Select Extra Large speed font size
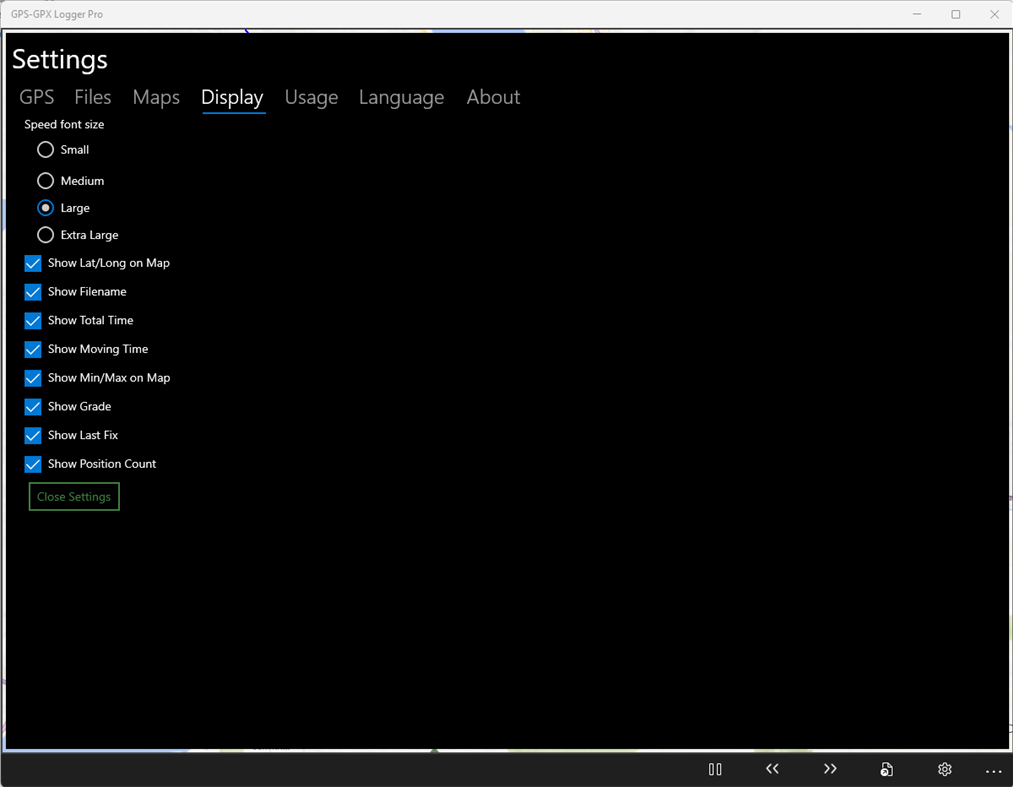 point(45,234)
